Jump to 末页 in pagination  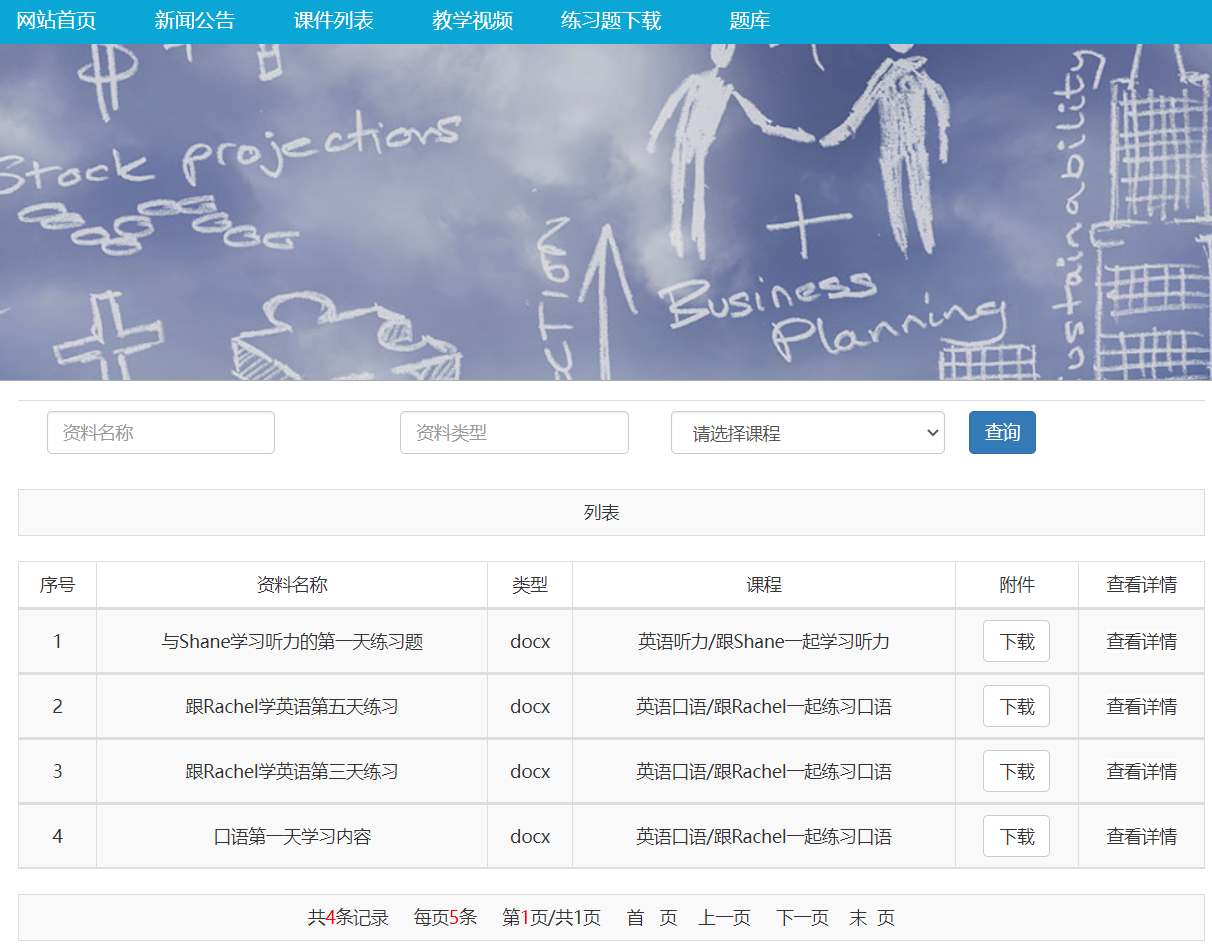872,918
